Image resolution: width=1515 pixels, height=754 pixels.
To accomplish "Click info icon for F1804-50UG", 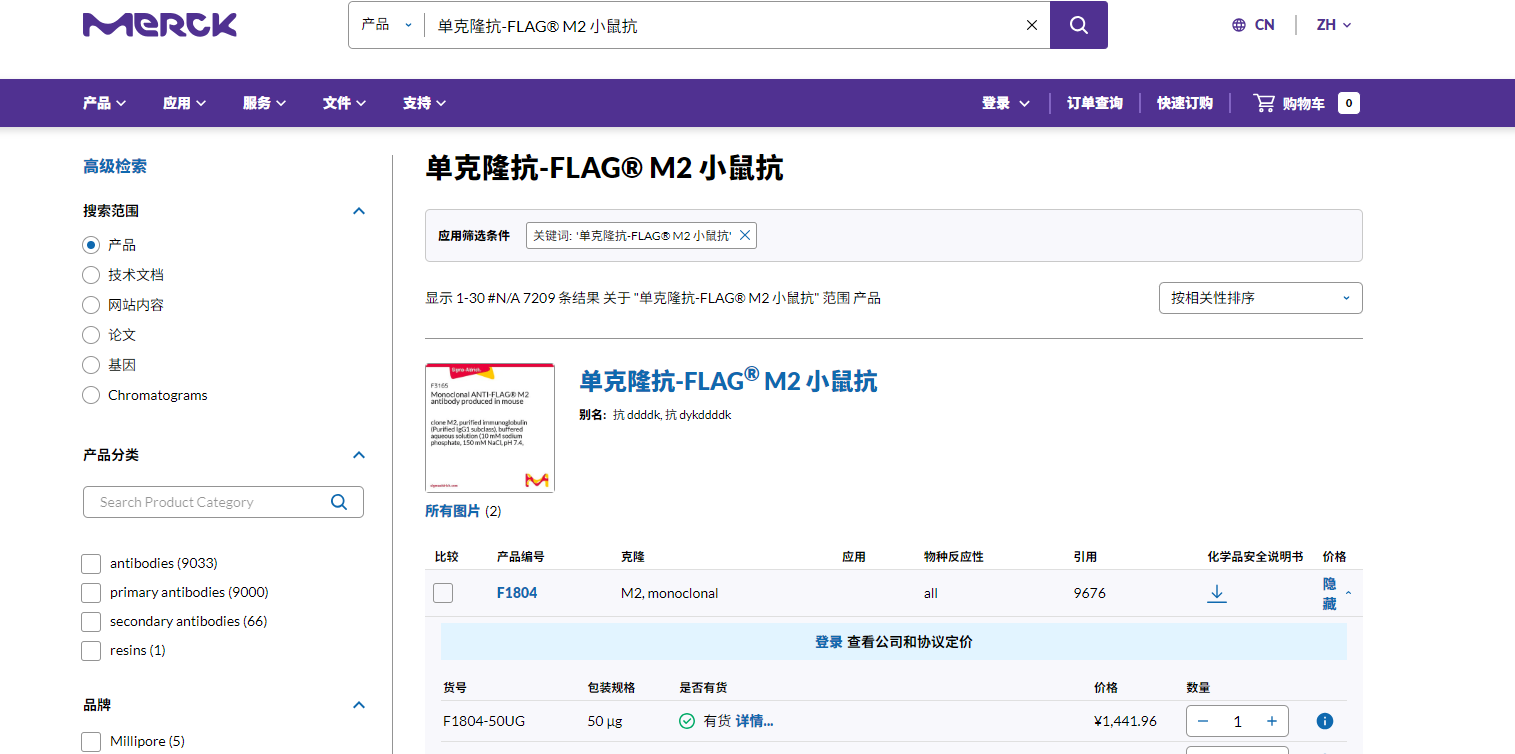I will click(1325, 721).
